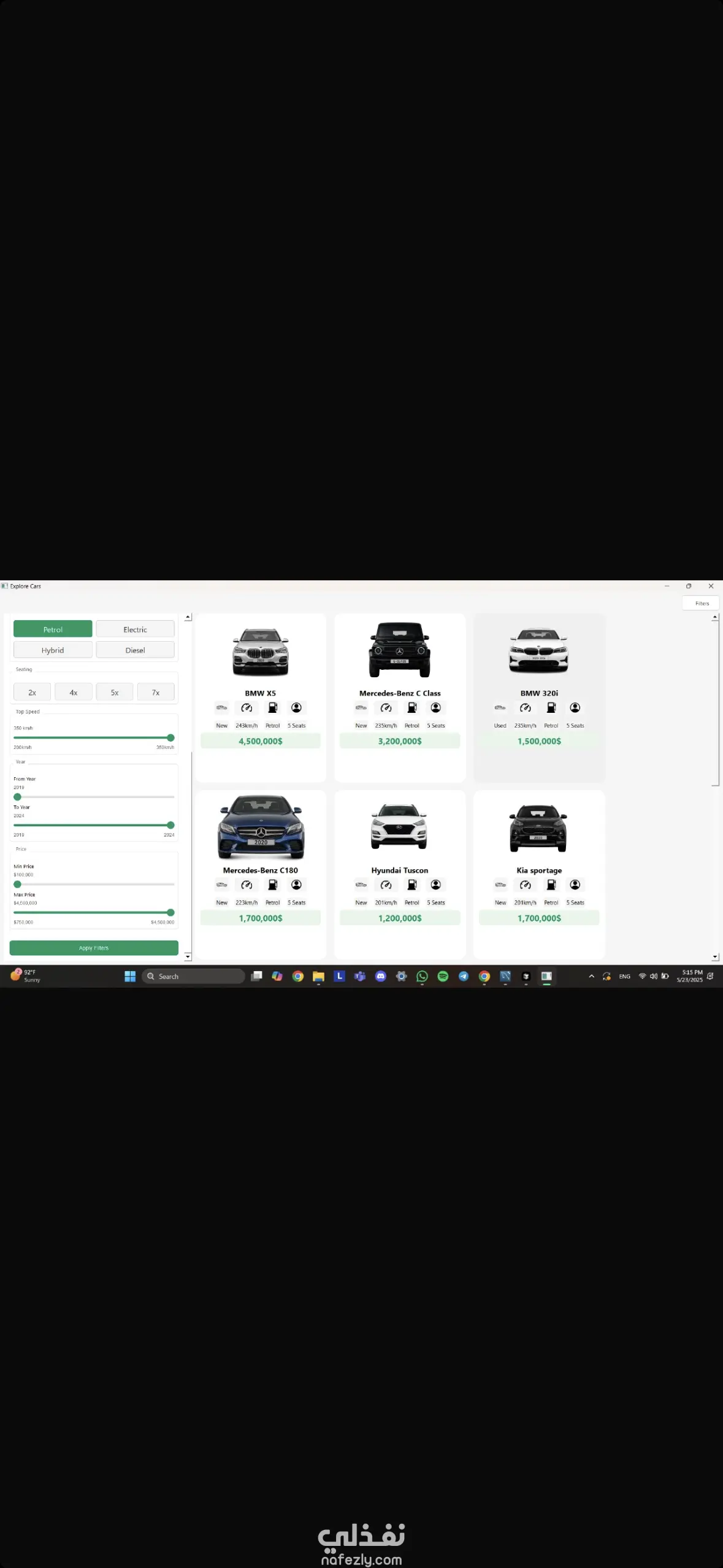
Task: Click the 4,500,000$ price on BMW X5
Action: tap(261, 741)
